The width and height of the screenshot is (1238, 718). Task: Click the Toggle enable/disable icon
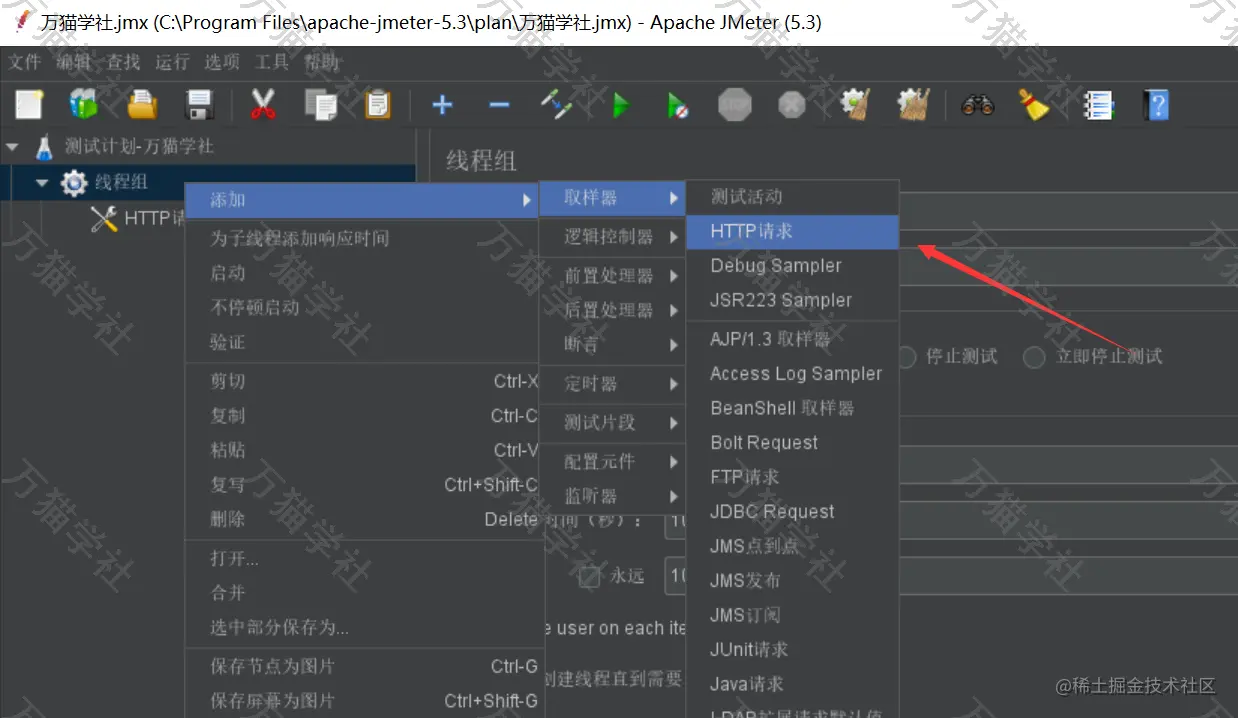556,105
